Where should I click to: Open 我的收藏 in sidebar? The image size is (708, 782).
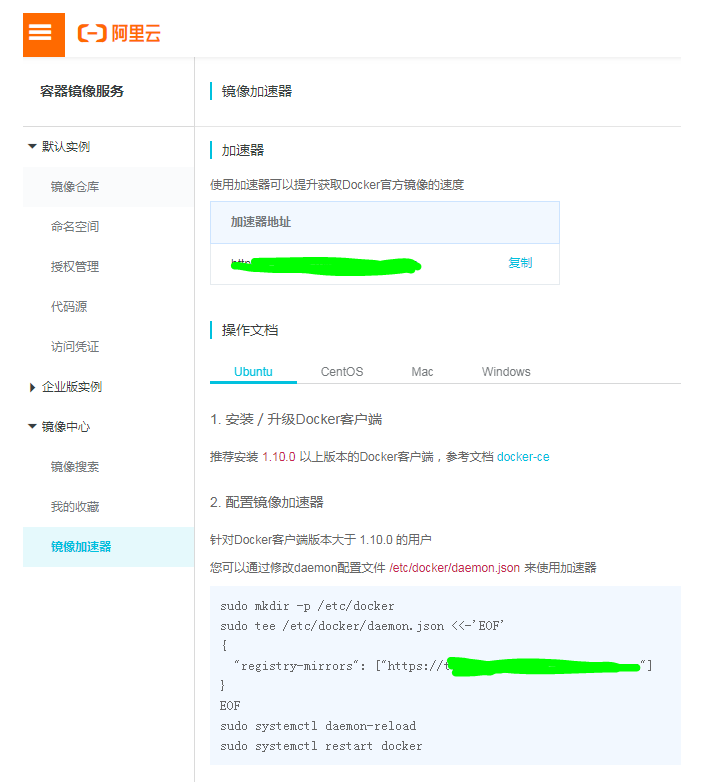pos(75,507)
